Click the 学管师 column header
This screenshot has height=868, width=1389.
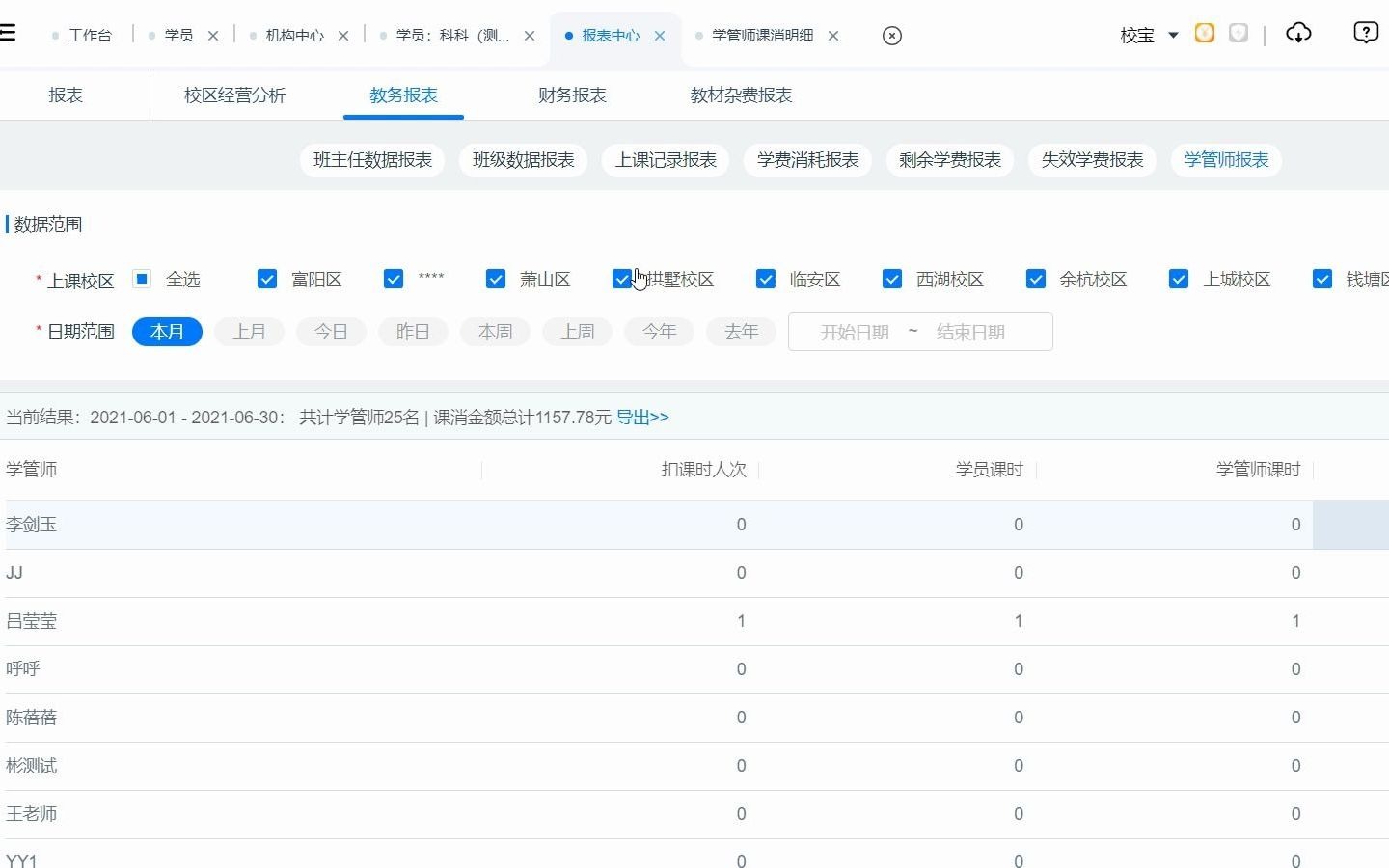(31, 470)
